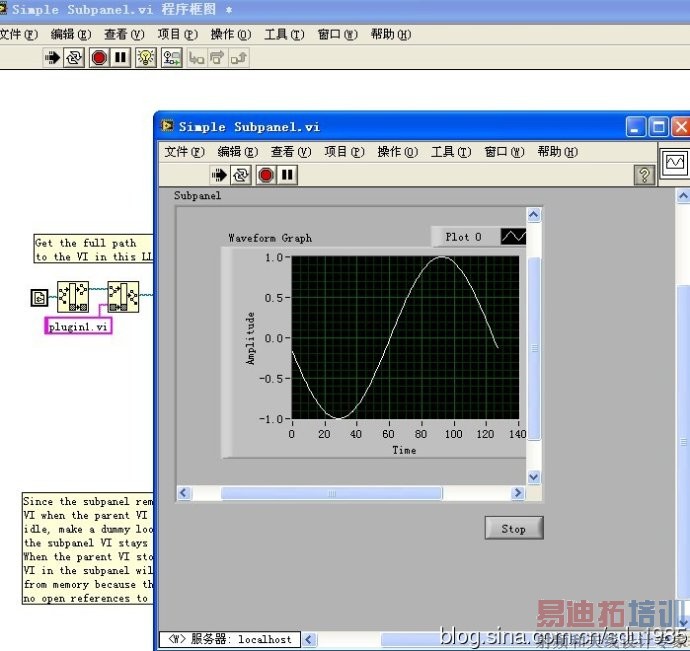This screenshot has width=690, height=651.
Task: Click the 140 X-axis scale value
Action: (x=518, y=434)
